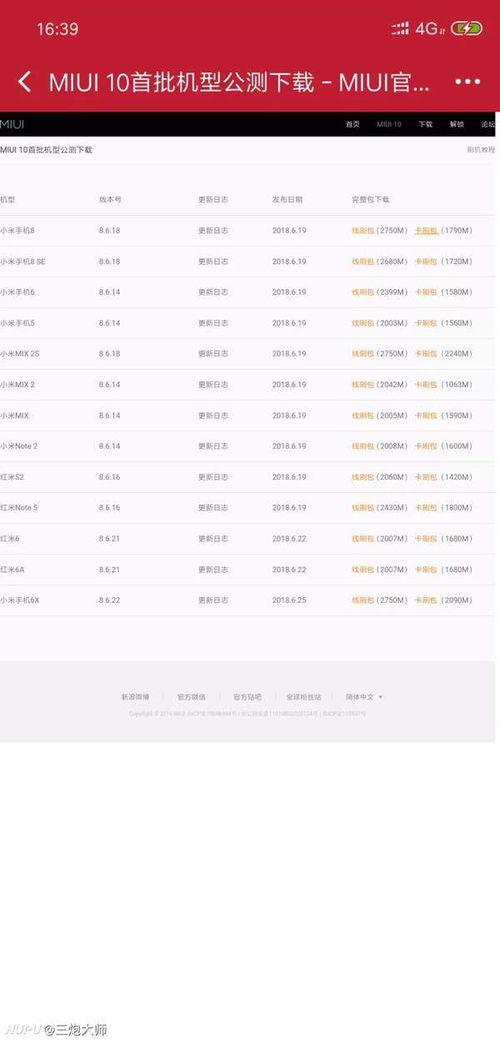The width and height of the screenshot is (500, 1040).
Task: Download 线刷包 (2399M) for 小米手机6
Action: pos(362,292)
